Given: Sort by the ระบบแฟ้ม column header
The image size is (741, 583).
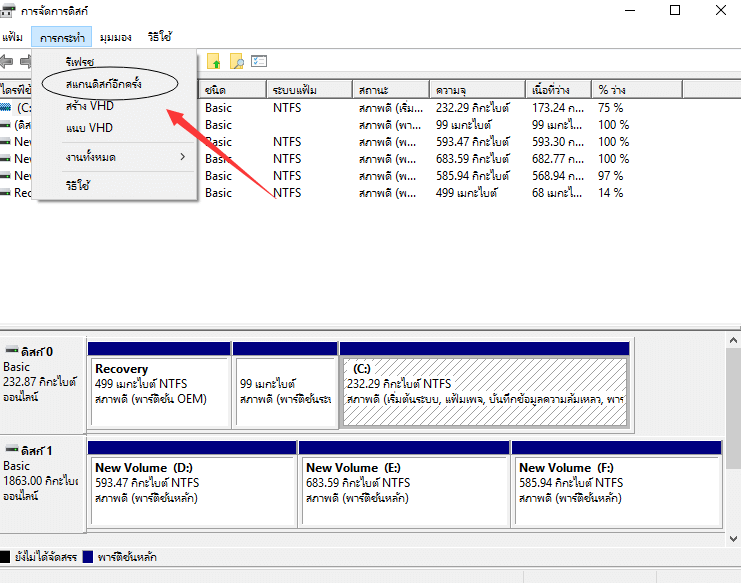Looking at the screenshot, I should tap(310, 89).
